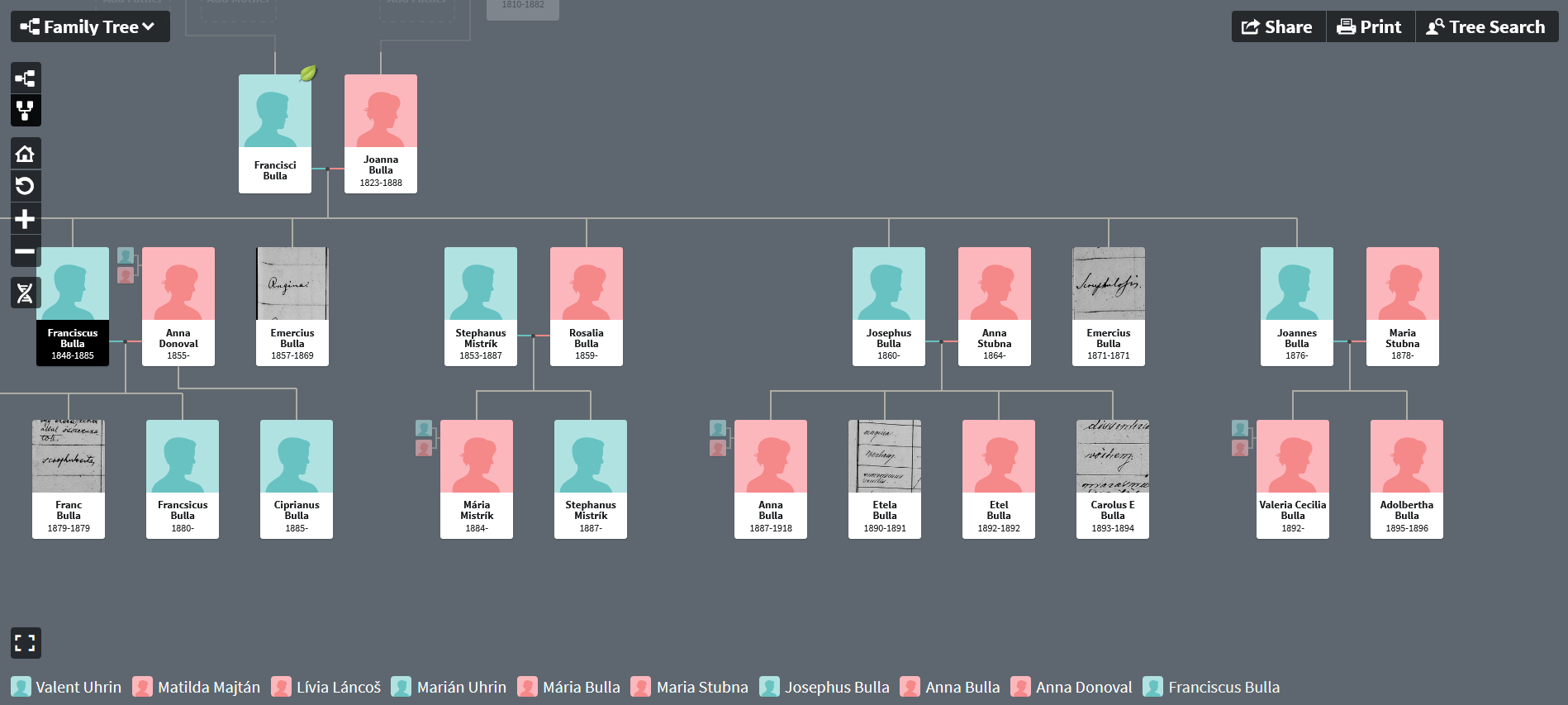Click the home person icon
1568x705 pixels.
click(26, 154)
